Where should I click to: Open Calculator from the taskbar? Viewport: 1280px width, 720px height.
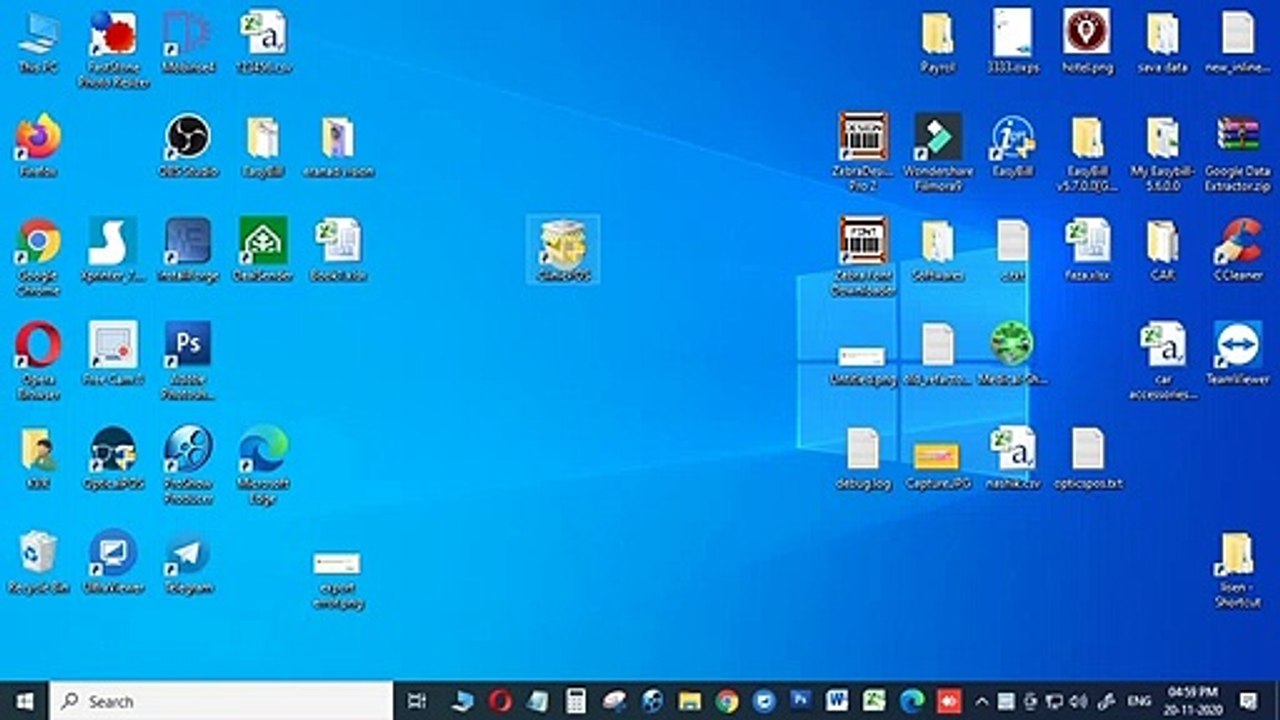point(576,701)
